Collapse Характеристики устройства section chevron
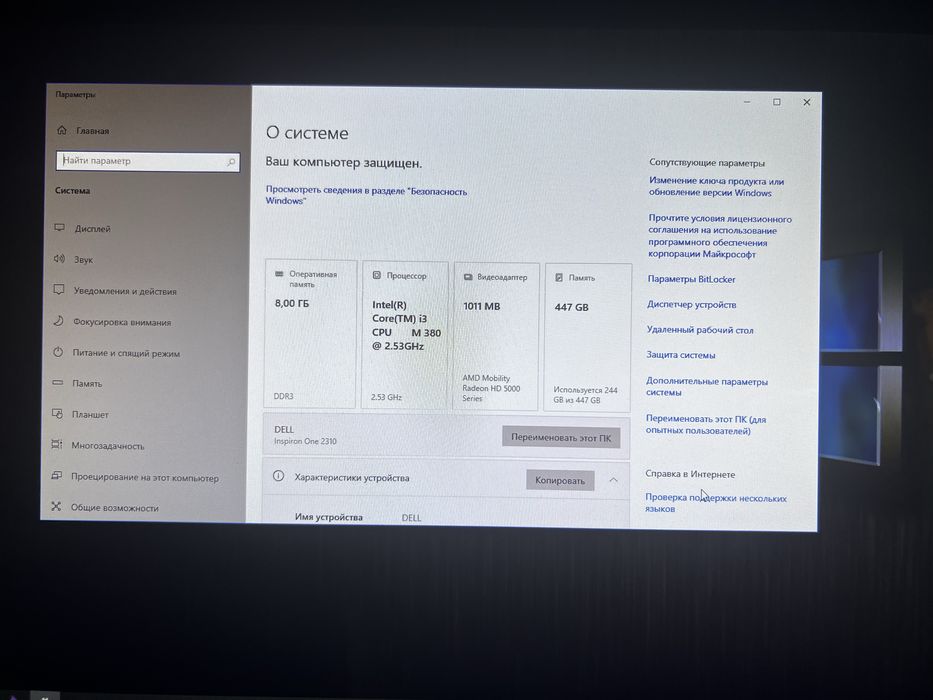The image size is (933, 700). coord(613,480)
